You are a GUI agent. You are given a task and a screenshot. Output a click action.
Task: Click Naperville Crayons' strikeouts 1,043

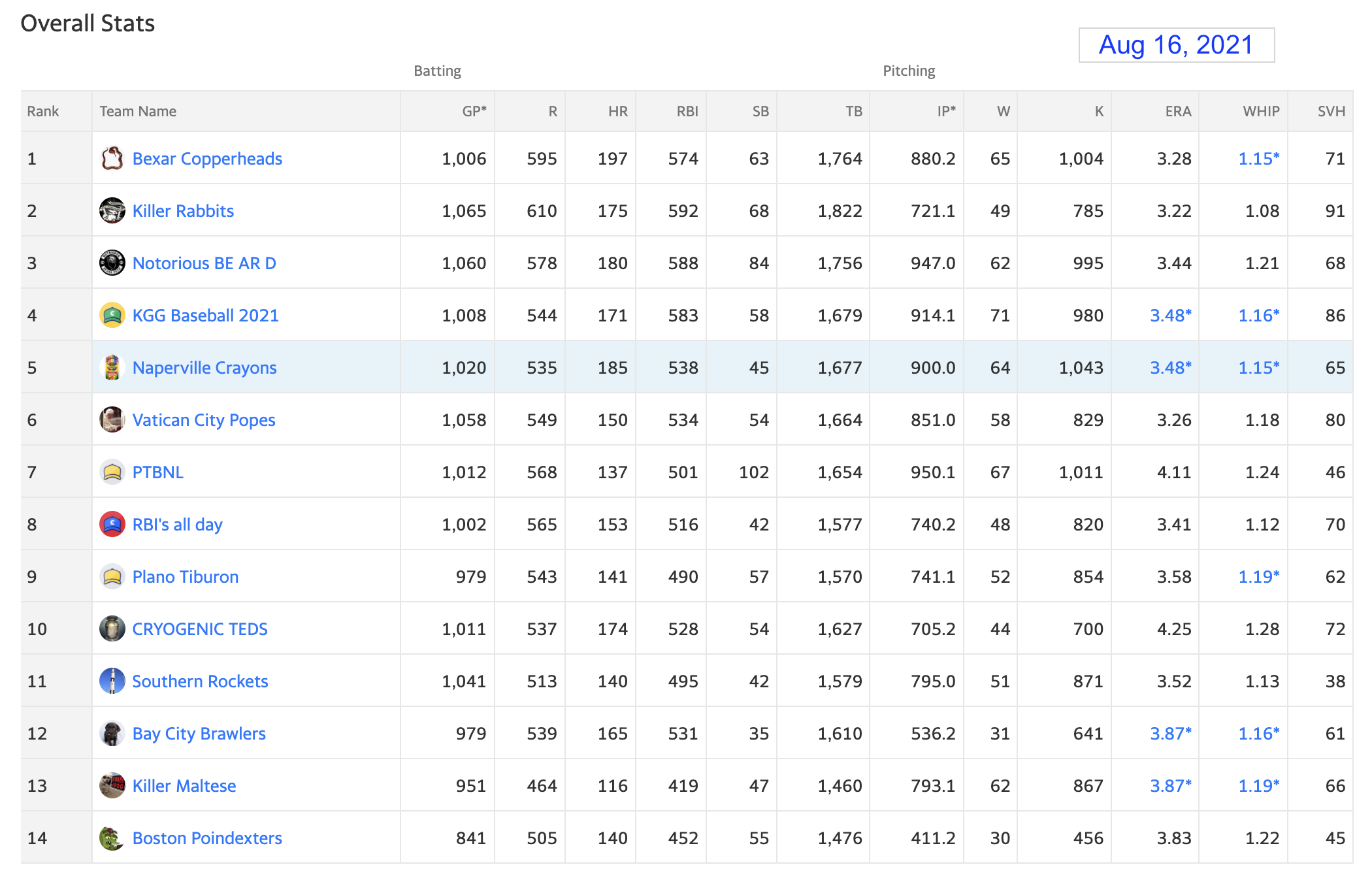coord(1081,368)
